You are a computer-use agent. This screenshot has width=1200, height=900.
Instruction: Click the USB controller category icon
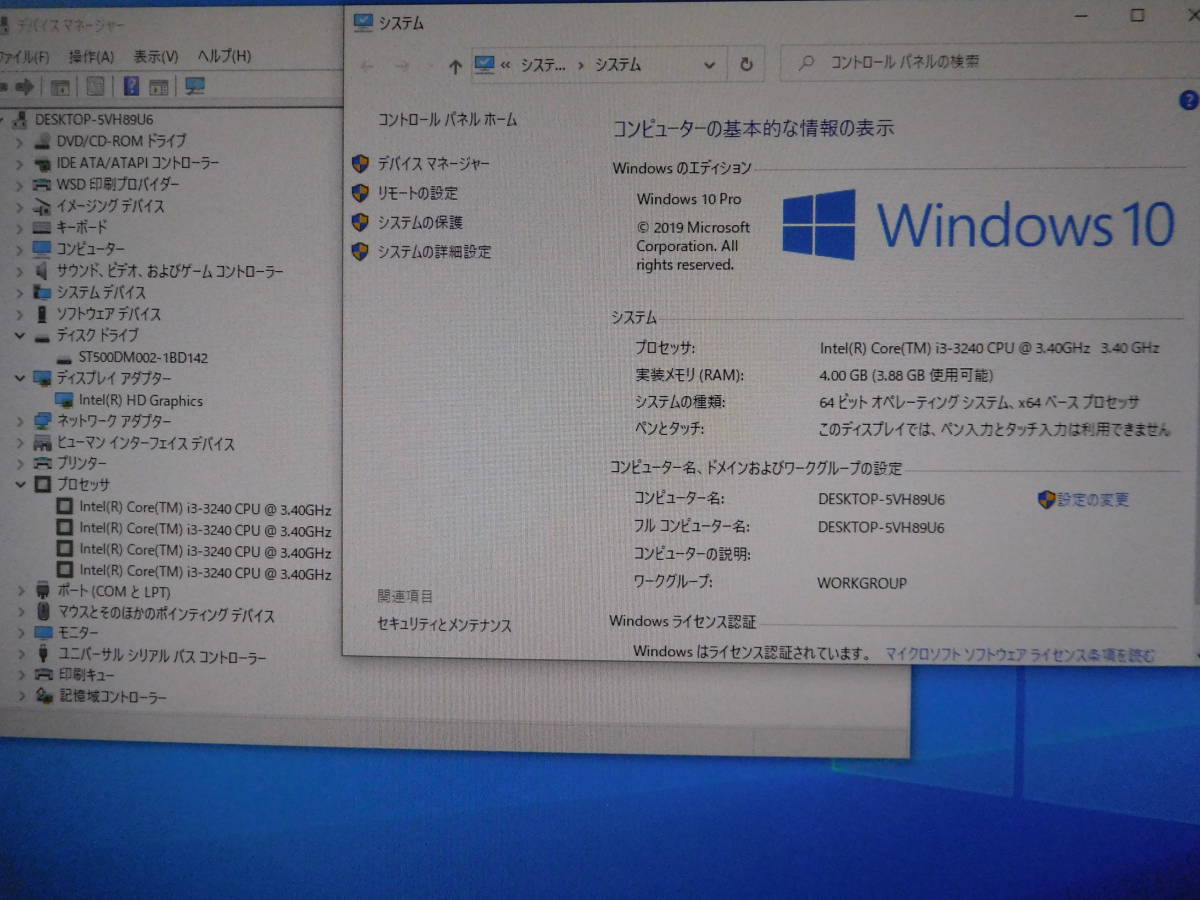coord(42,655)
